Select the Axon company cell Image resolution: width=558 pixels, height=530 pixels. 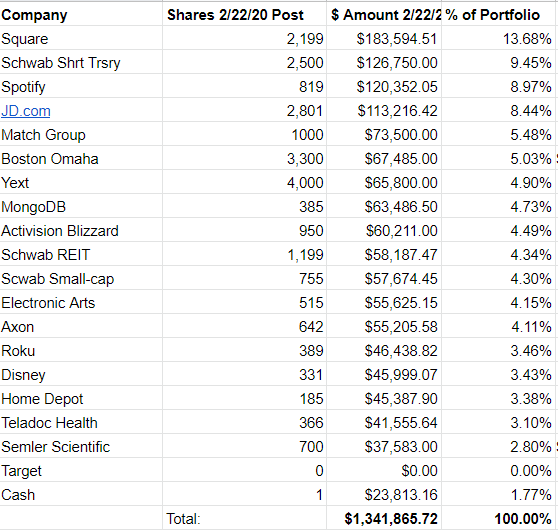pyautogui.click(x=81, y=327)
